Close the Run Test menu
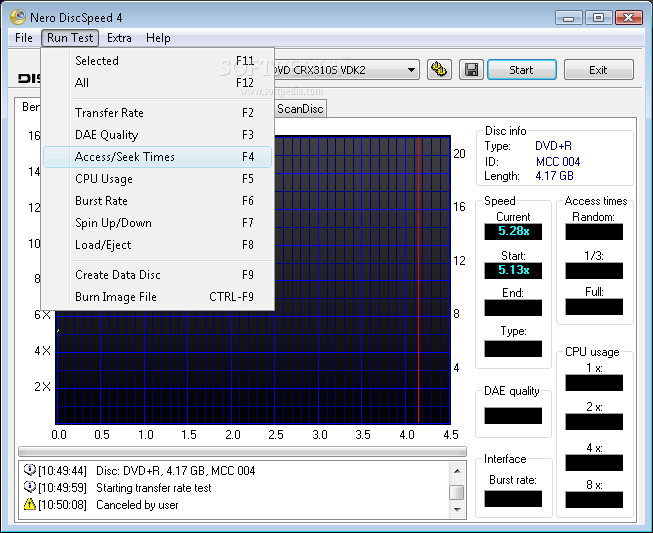This screenshot has width=653, height=533. pyautogui.click(x=70, y=38)
